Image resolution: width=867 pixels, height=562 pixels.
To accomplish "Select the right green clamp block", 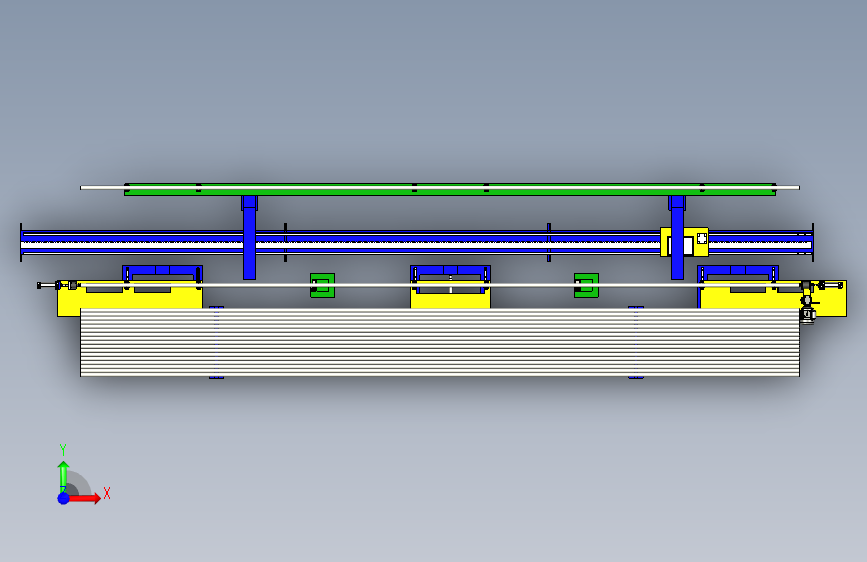I will (586, 285).
